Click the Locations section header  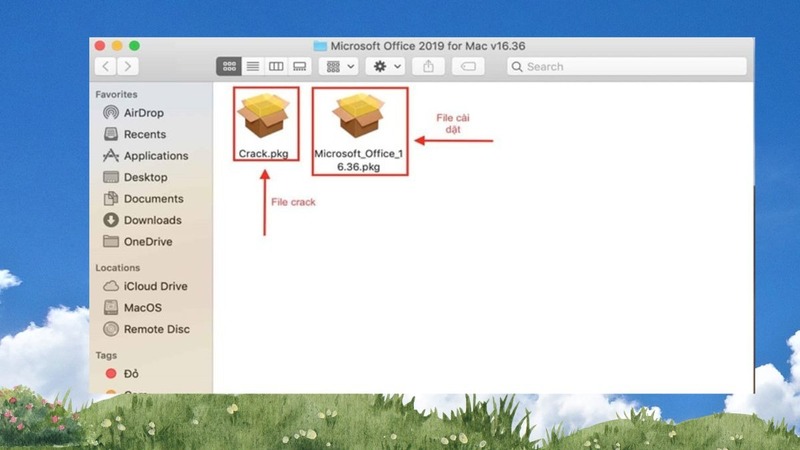[117, 268]
